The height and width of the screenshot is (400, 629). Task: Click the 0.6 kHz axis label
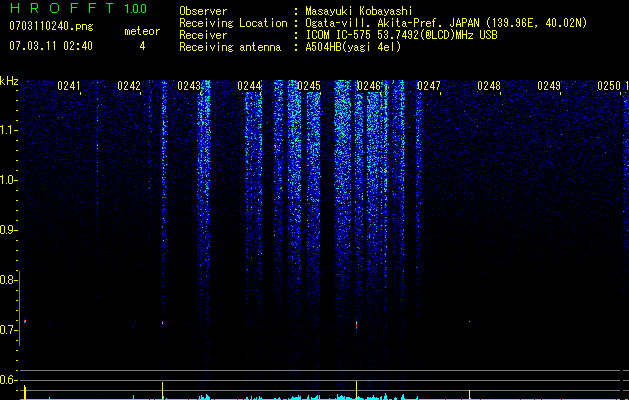8,380
